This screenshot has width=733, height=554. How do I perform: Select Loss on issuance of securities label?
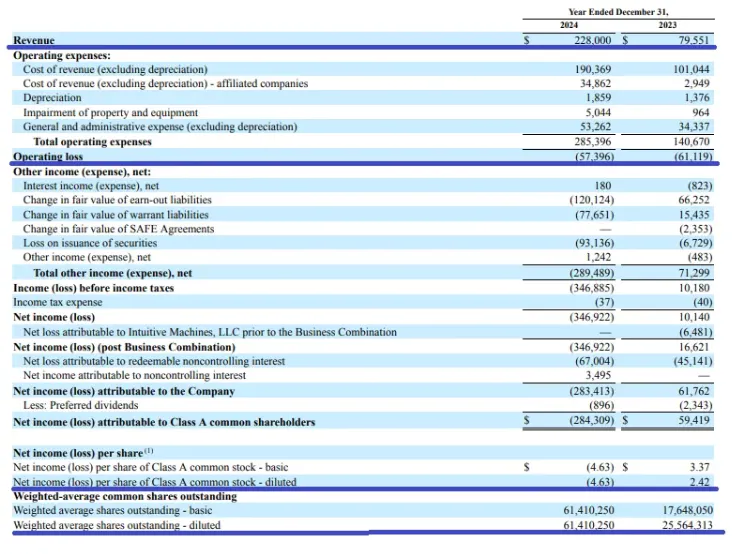coord(90,243)
